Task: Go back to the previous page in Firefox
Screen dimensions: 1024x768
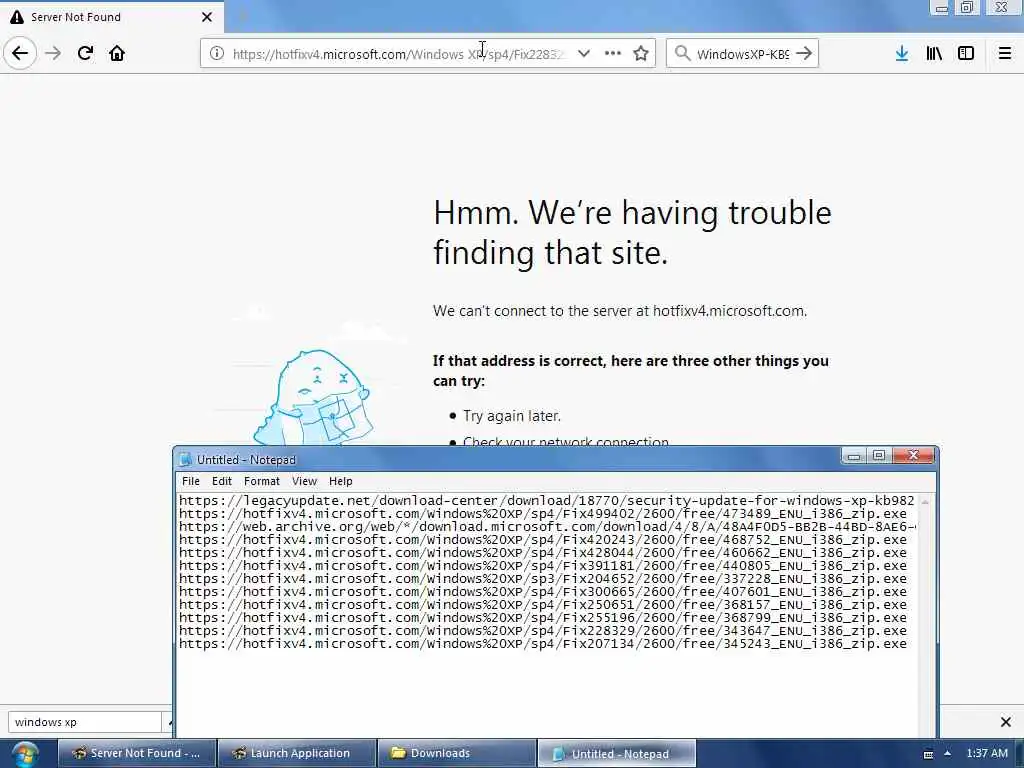Action: pyautogui.click(x=20, y=53)
